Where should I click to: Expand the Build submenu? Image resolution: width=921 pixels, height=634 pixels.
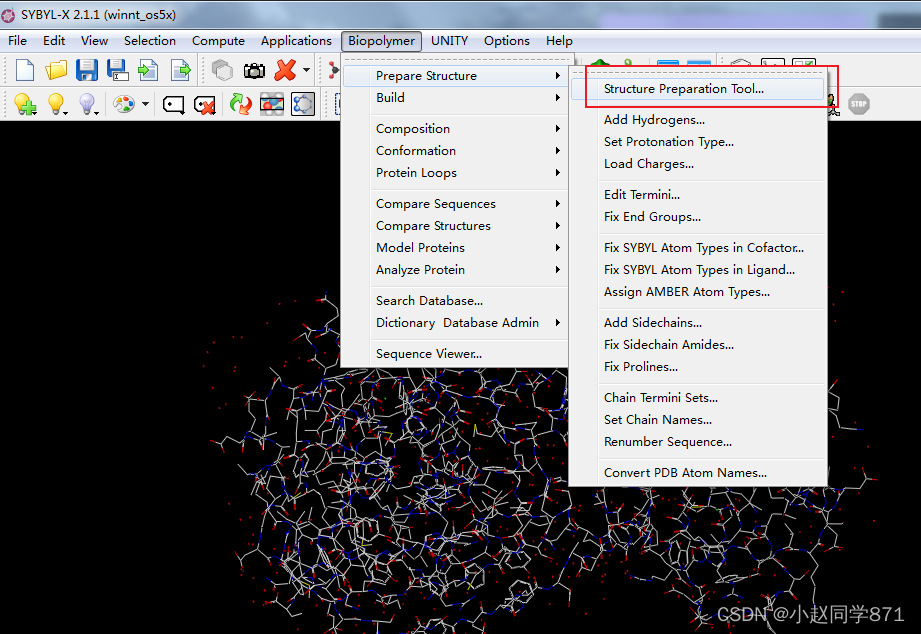pos(455,98)
